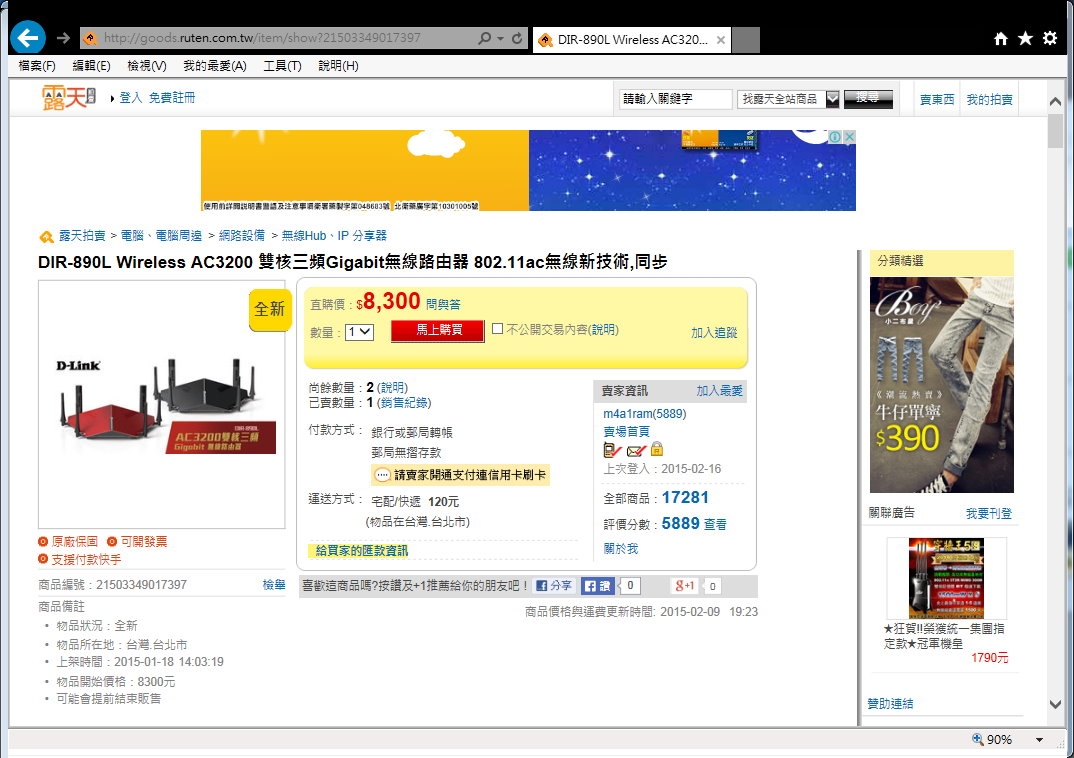Open seller m4a1ram(5889) profile link

(645, 414)
